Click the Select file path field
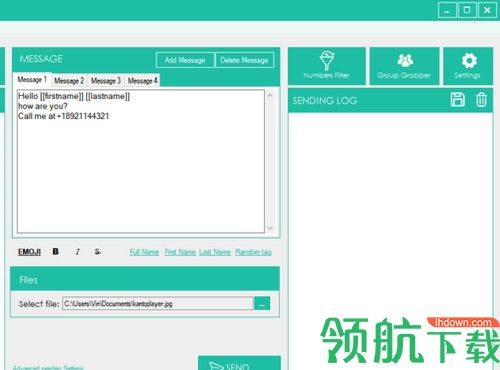Image resolution: width=500 pixels, height=370 pixels. click(x=158, y=304)
